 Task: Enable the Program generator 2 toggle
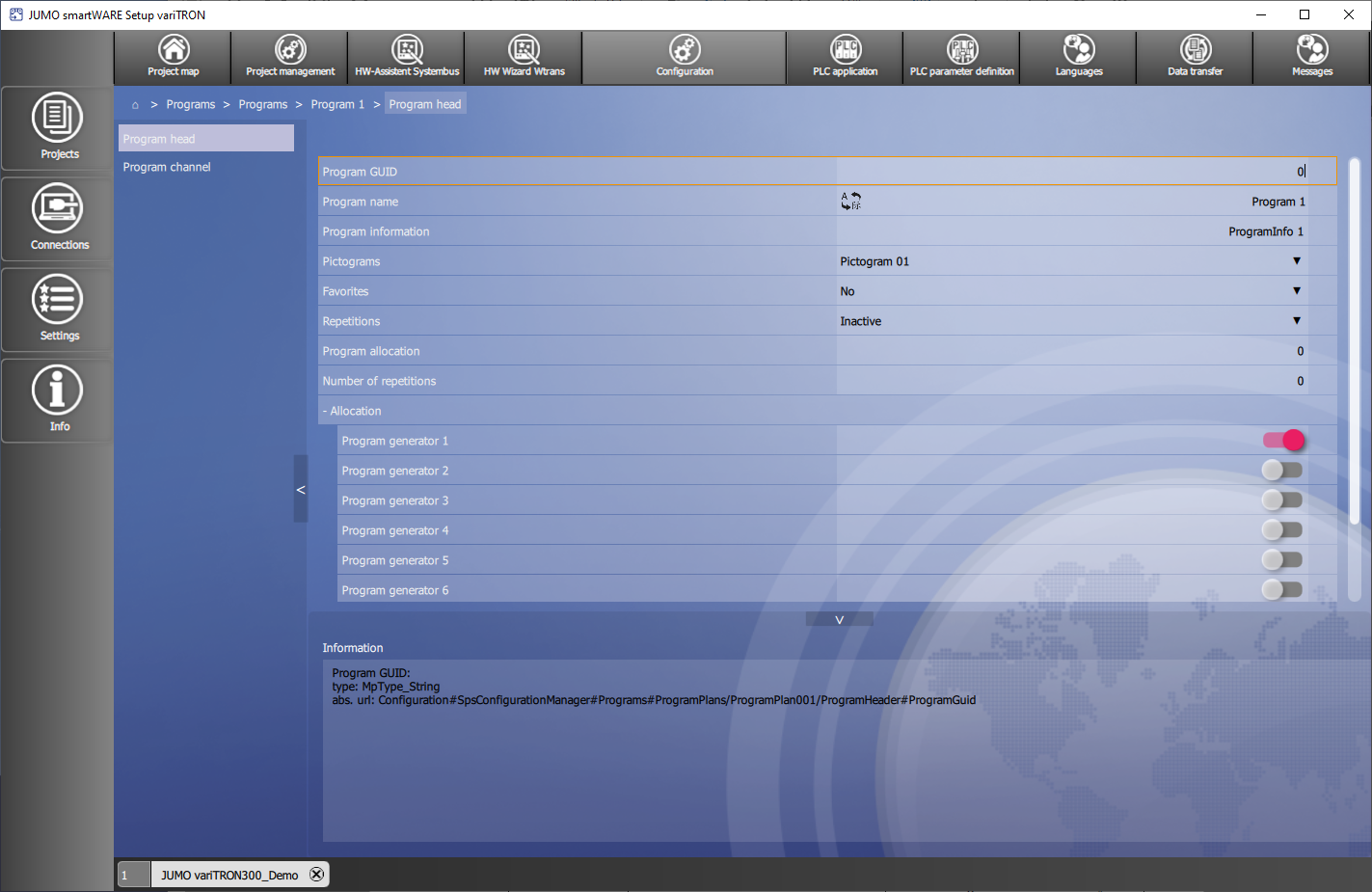[1282, 471]
